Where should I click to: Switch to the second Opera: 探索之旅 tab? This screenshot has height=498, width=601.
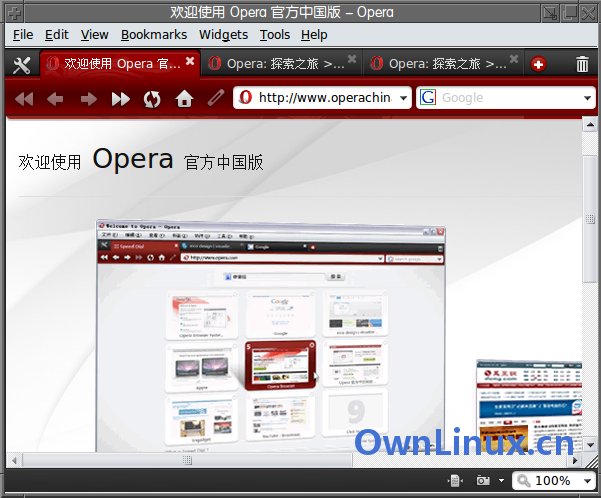pyautogui.click(x=282, y=64)
